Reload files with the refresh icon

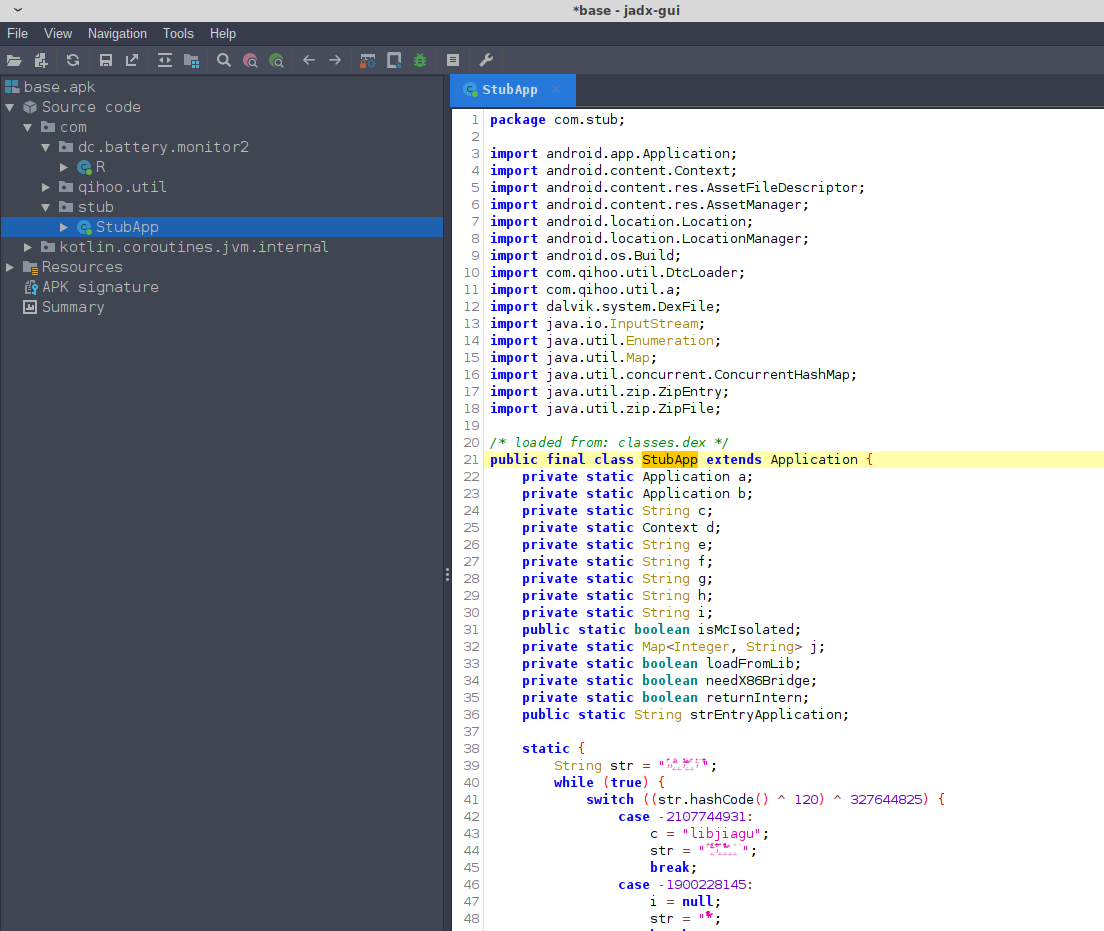coord(73,60)
